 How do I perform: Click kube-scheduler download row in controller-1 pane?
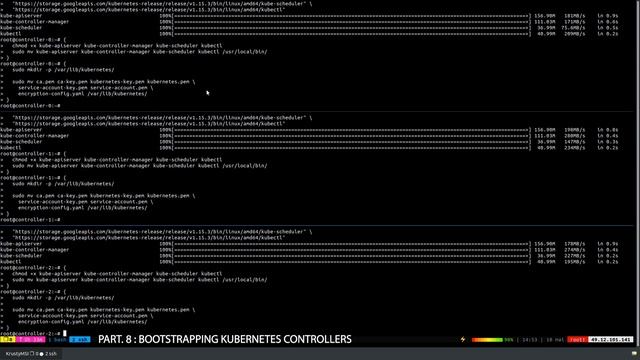309,142
